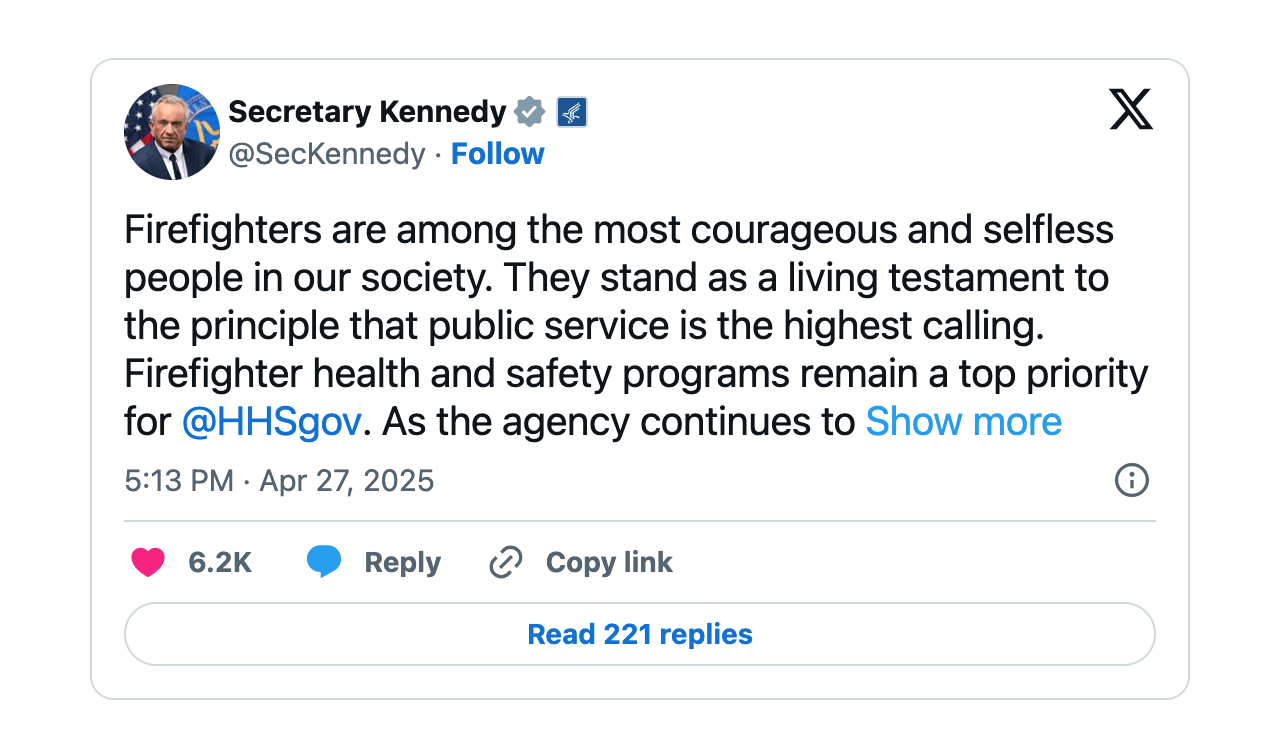Open the 5:13 PM Apr 27 timestamp

pos(279,481)
